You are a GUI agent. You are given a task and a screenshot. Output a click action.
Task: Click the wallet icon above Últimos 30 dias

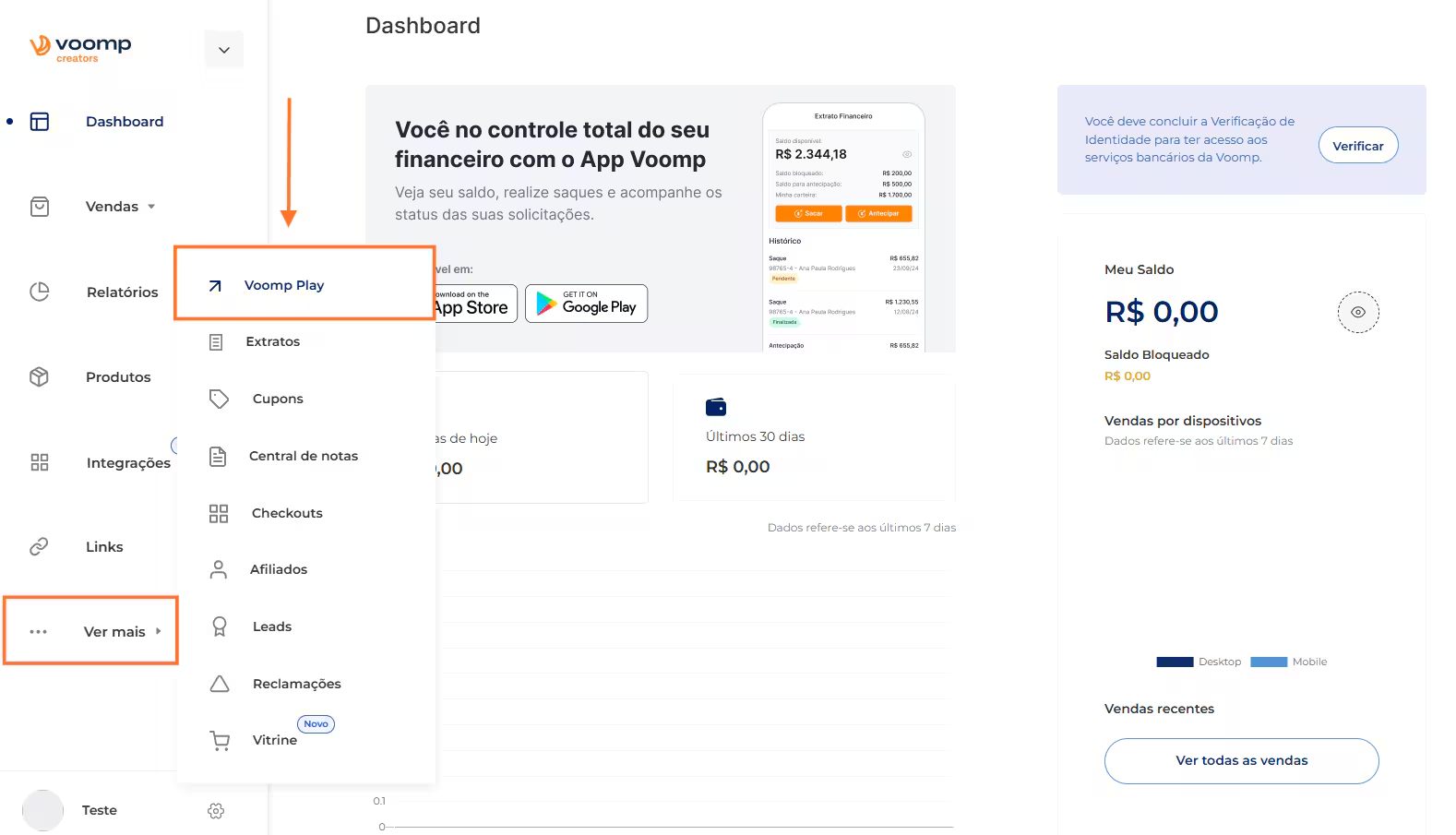pyautogui.click(x=716, y=407)
